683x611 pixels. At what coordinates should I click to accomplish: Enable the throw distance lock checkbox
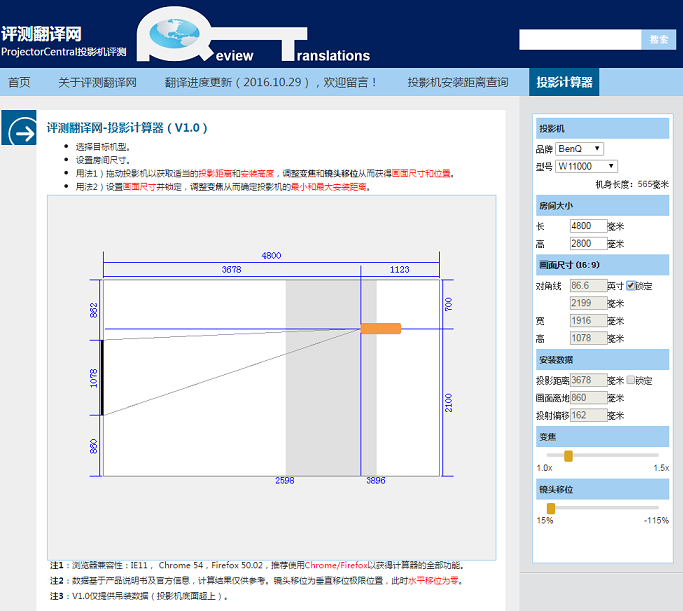(631, 380)
